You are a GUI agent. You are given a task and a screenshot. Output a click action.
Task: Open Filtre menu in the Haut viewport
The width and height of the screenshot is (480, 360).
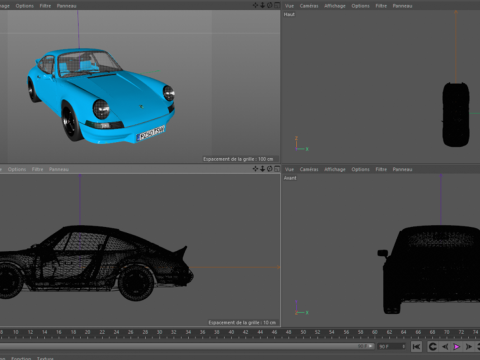tap(381, 6)
